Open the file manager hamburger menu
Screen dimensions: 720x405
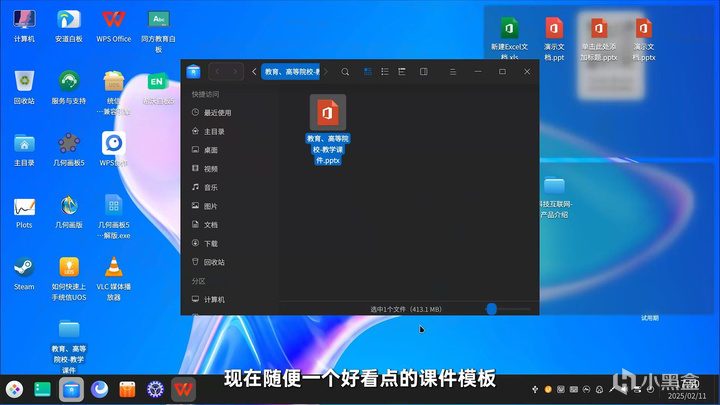[453, 72]
